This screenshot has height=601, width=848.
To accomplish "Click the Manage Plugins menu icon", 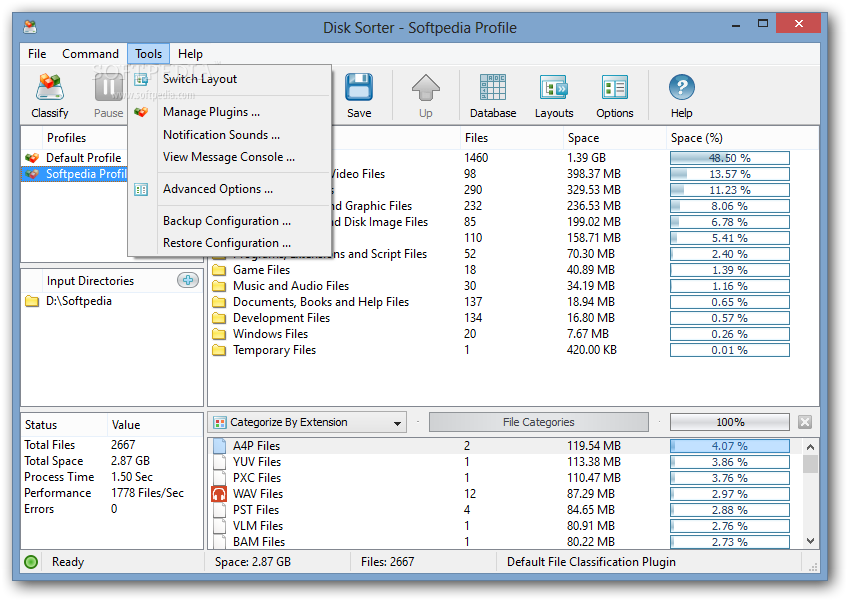I will coord(141,112).
